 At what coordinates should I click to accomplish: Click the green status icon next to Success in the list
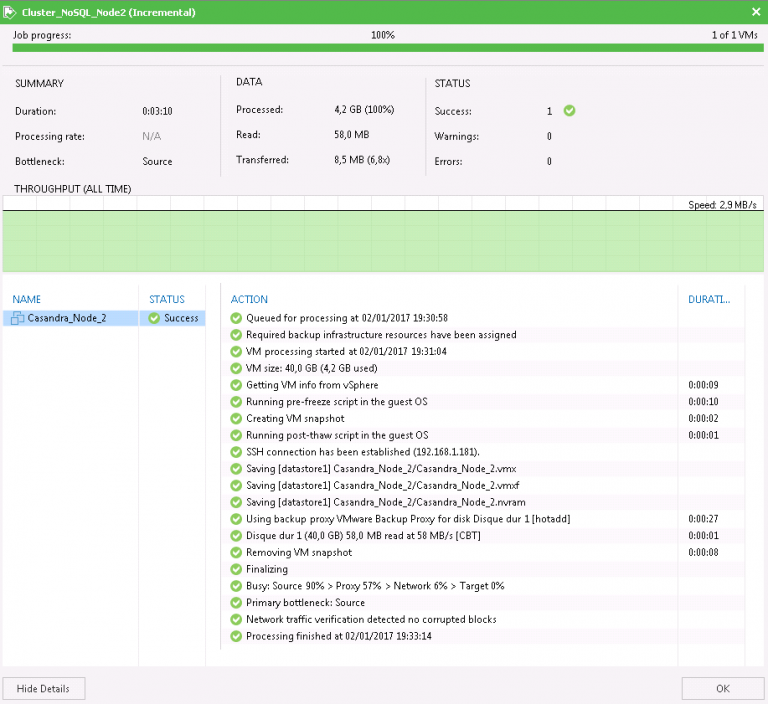[154, 318]
